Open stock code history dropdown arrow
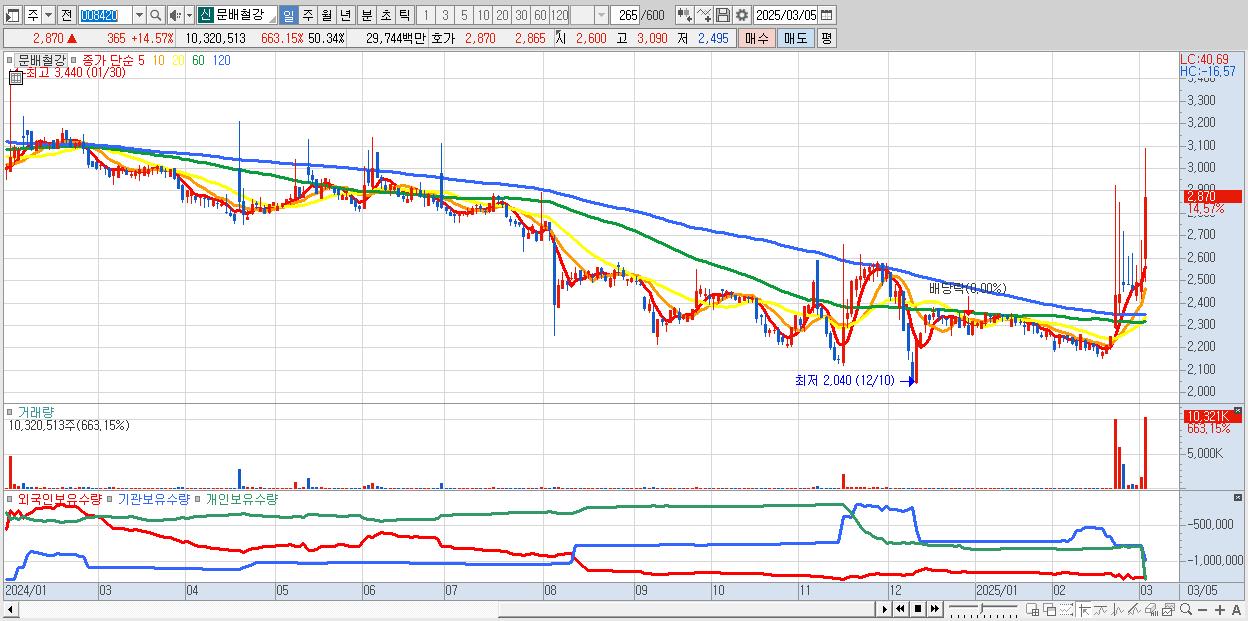Image resolution: width=1248 pixels, height=621 pixels. click(x=139, y=16)
